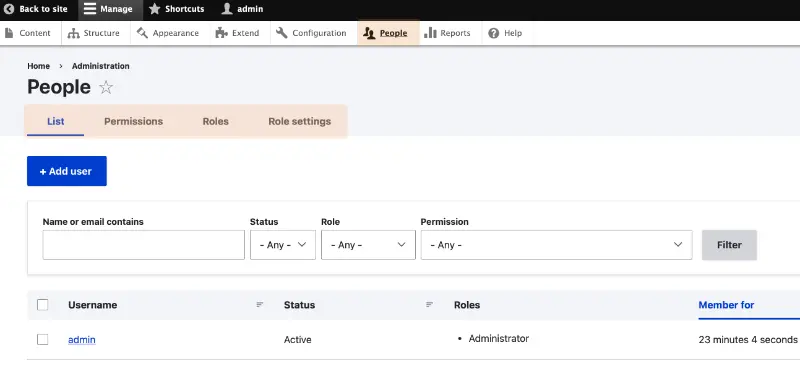Open the admin user menu

point(242,9)
